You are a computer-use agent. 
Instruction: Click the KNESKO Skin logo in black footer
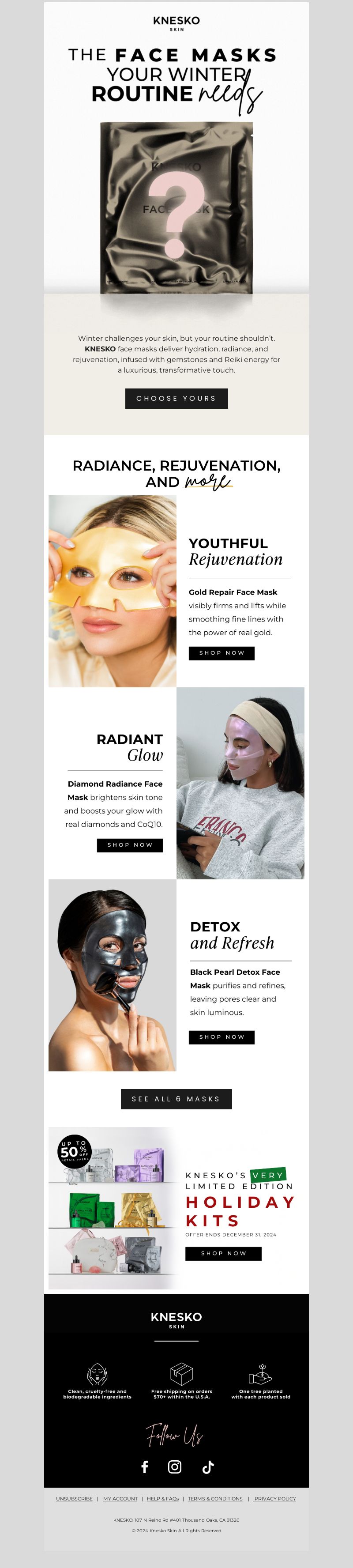pos(176,1319)
